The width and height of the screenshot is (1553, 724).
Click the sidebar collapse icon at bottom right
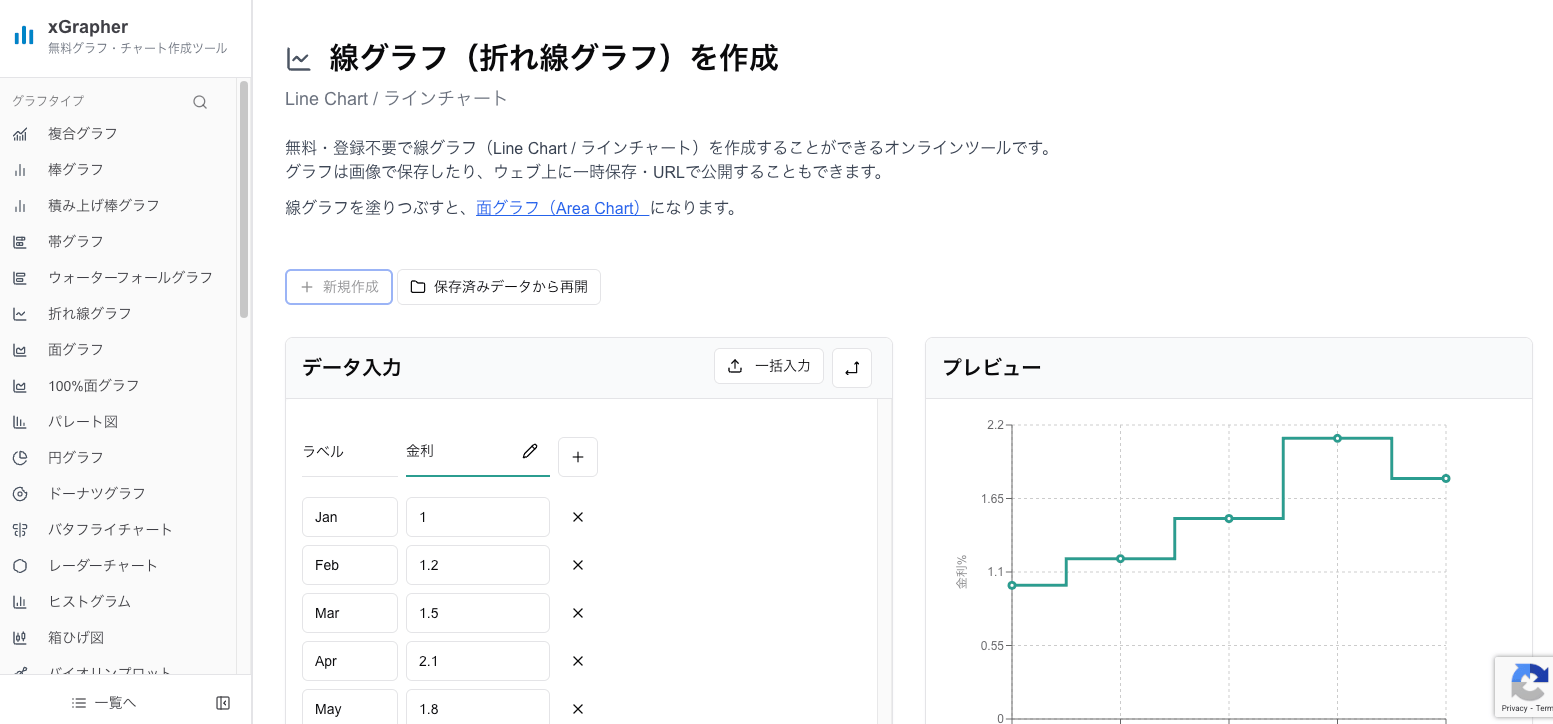222,702
